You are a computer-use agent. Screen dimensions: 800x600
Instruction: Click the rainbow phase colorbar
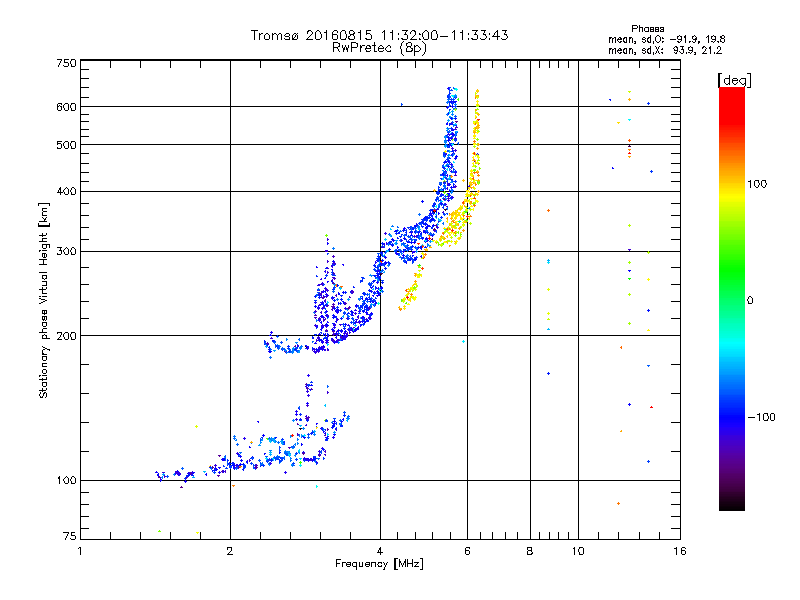732,298
